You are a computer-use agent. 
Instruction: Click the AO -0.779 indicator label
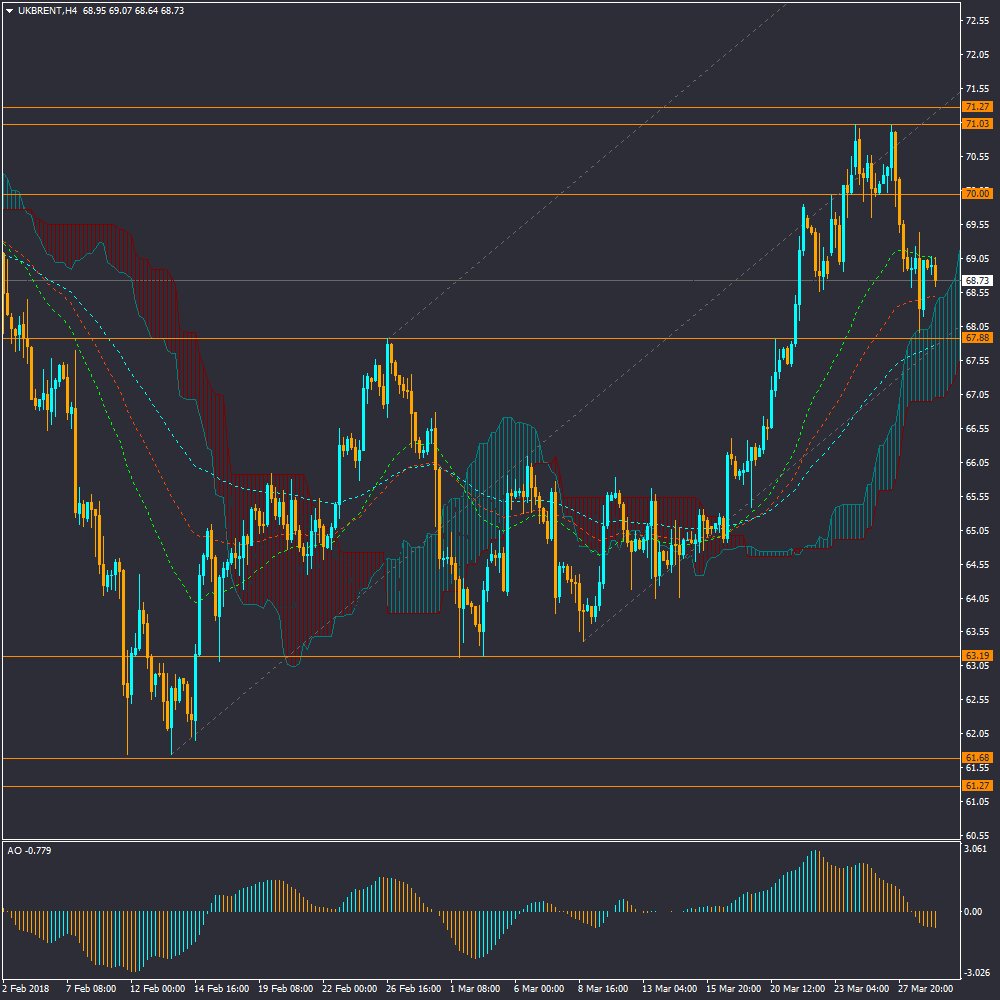tap(29, 850)
